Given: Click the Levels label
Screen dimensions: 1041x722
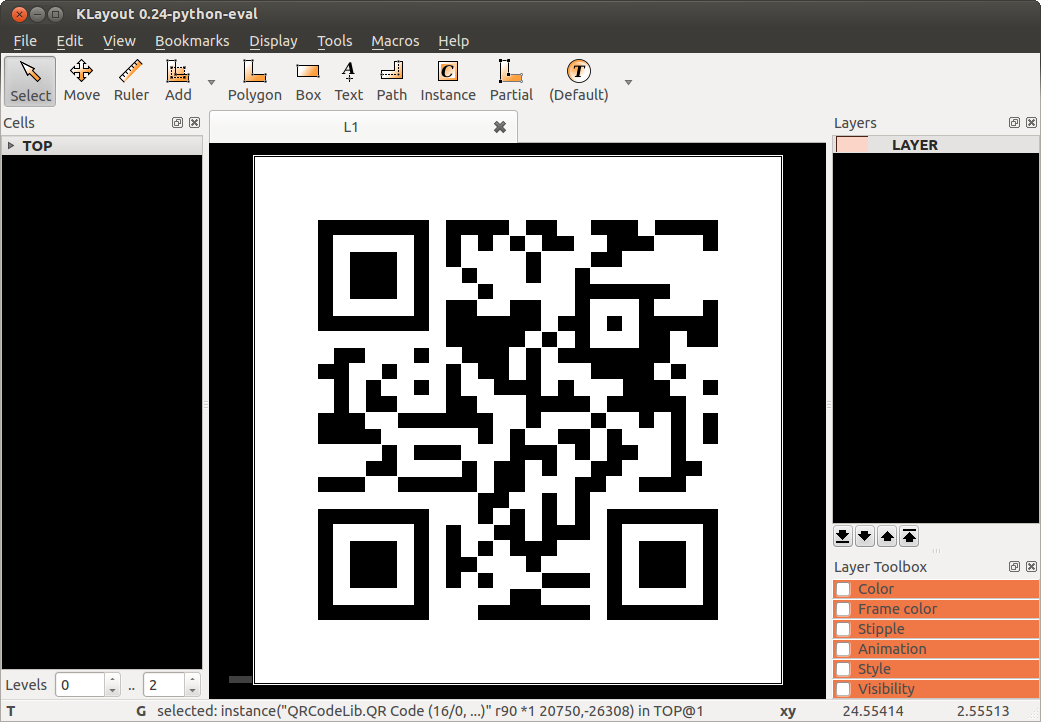Looking at the screenshot, I should [x=26, y=685].
